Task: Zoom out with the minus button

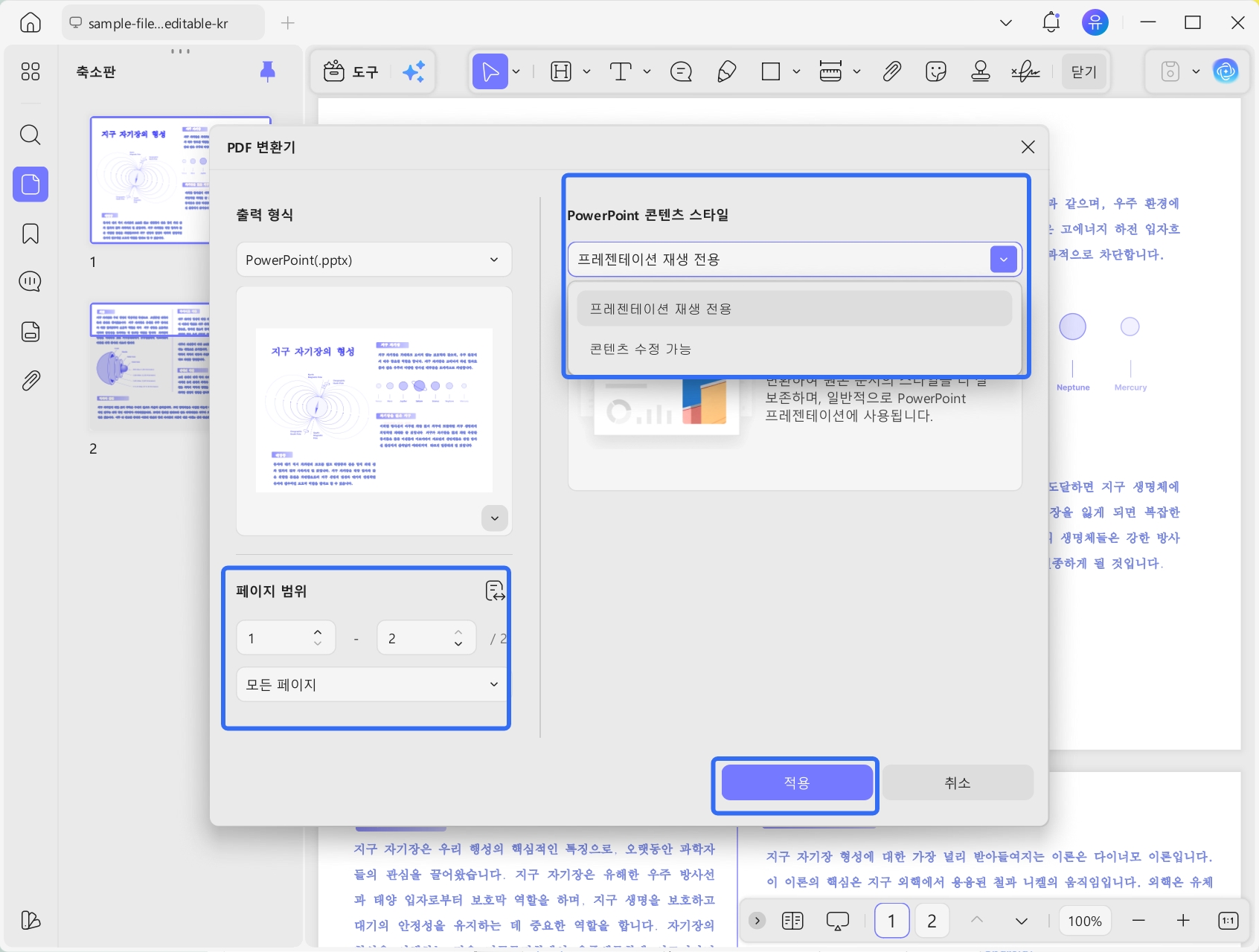Action: 1138,921
